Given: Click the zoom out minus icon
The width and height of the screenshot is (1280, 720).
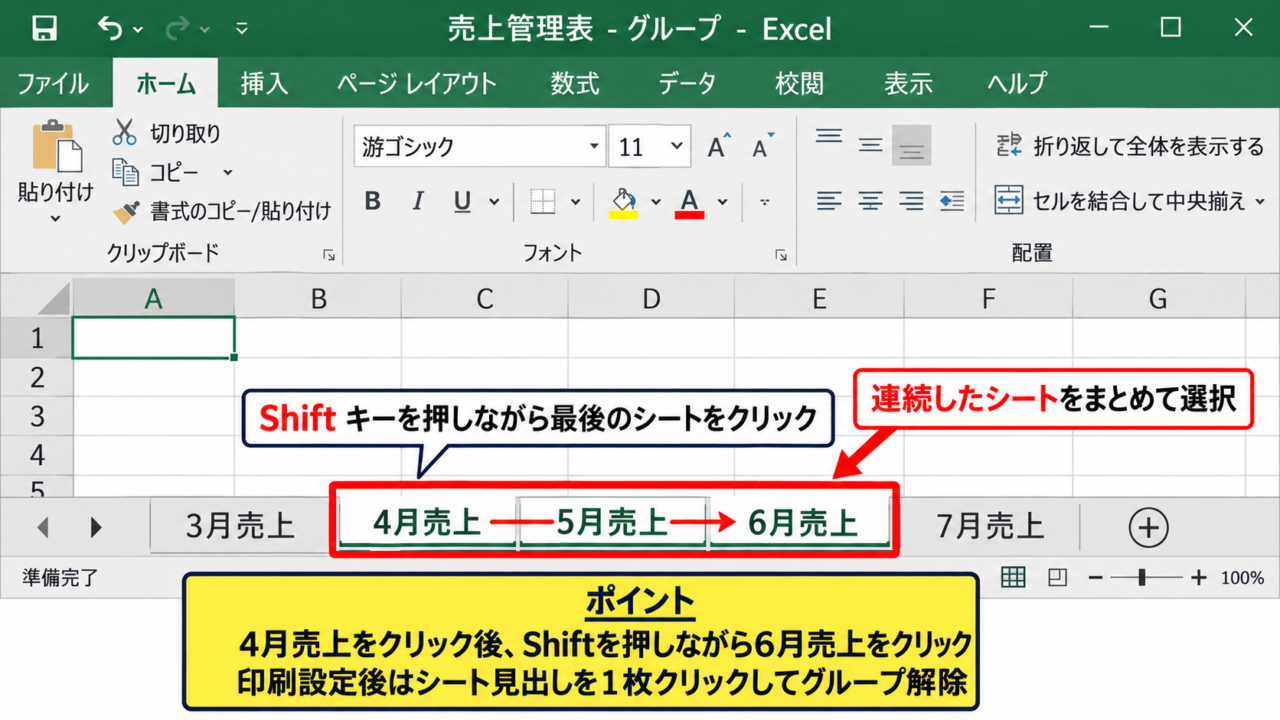Looking at the screenshot, I should click(1096, 577).
